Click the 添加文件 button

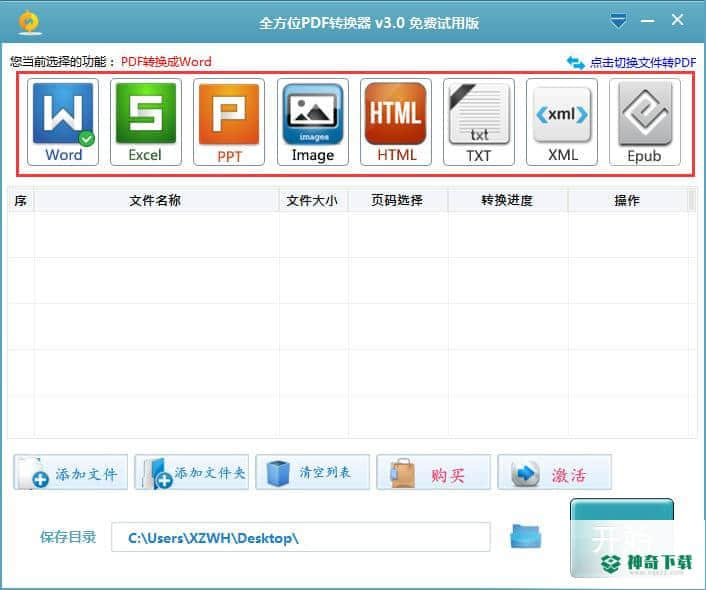[71, 472]
